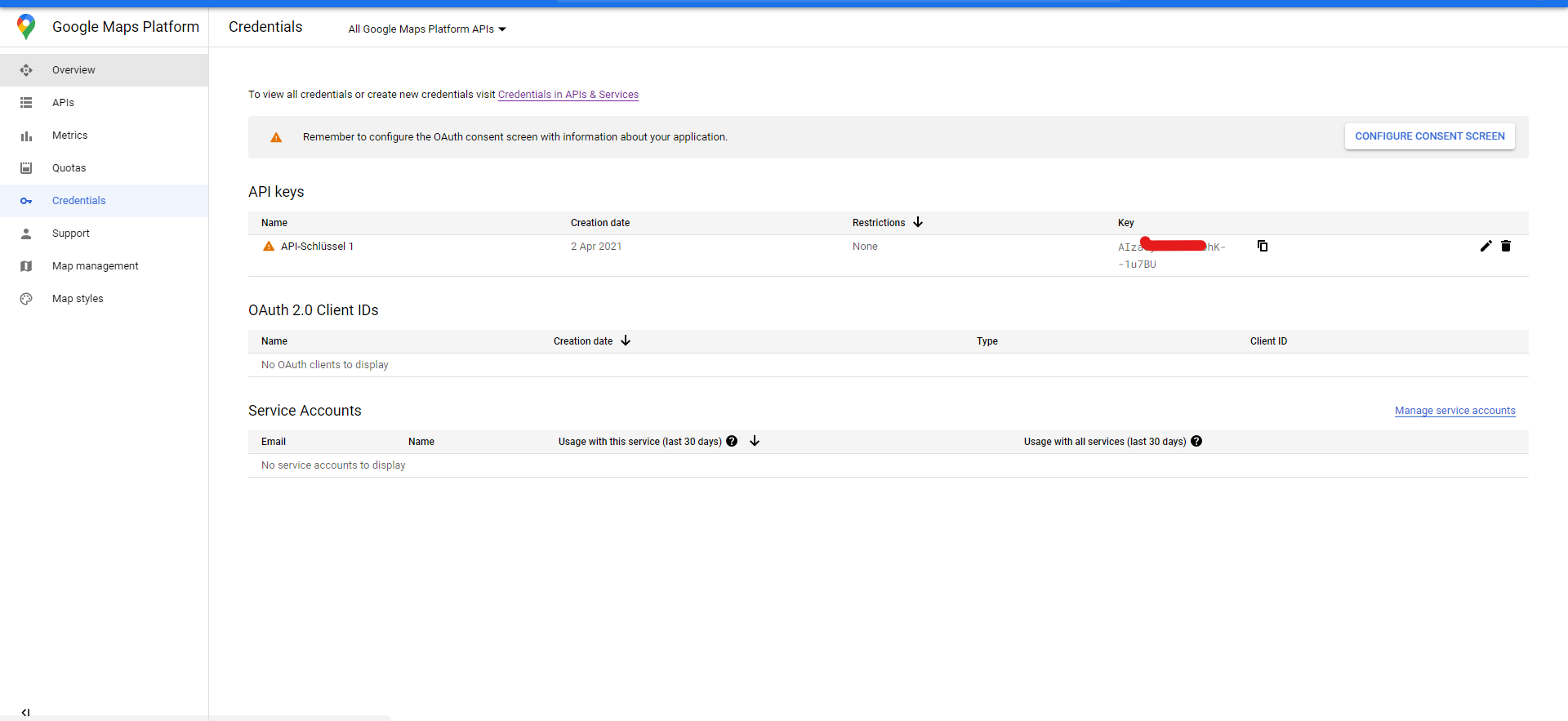Viewport: 1568px width, 721px height.
Task: Click the Support person icon
Action: tap(26, 234)
